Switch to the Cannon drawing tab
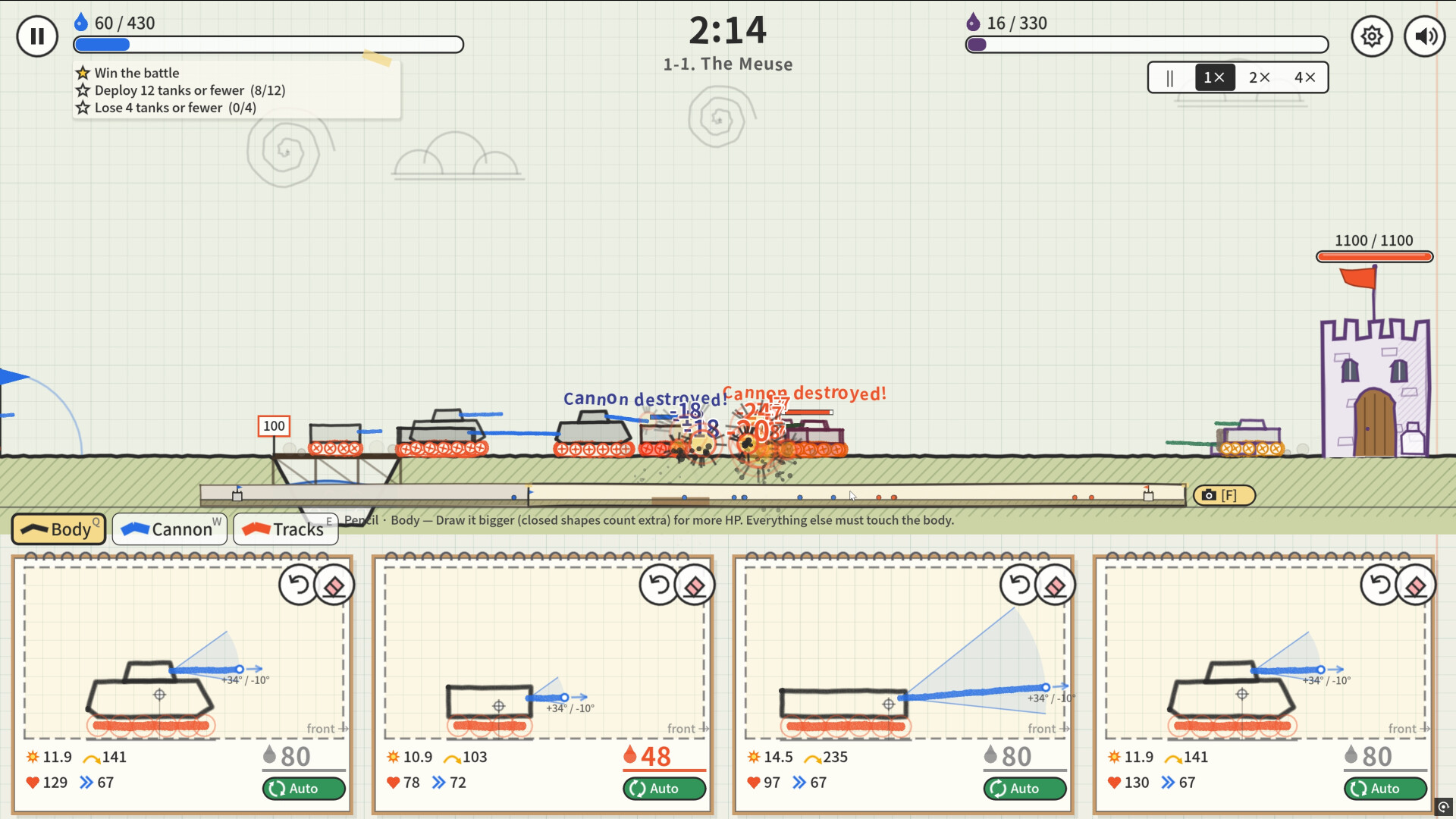 [170, 529]
